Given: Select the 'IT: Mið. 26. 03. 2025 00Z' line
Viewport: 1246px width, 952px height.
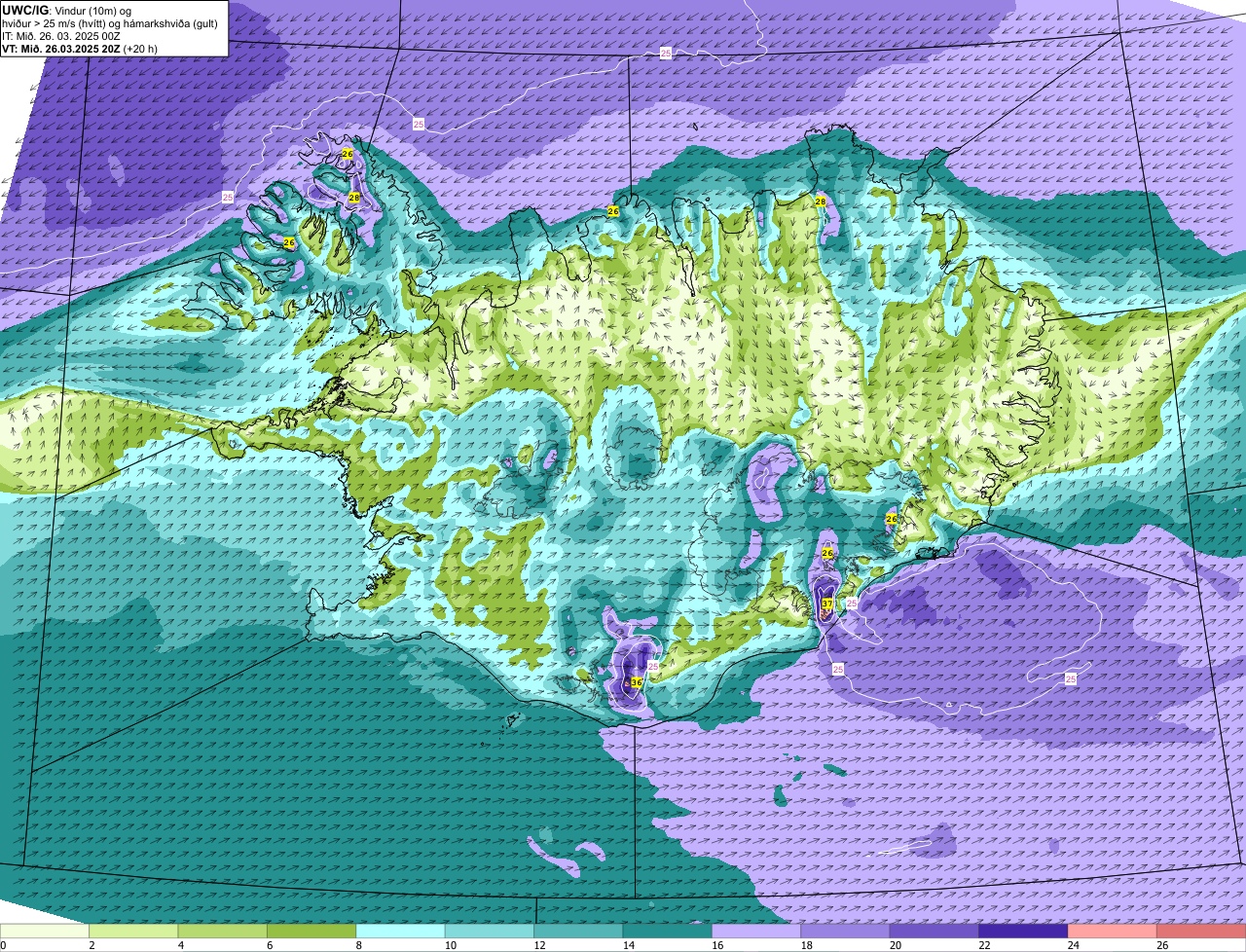Looking at the screenshot, I should pos(61,36).
